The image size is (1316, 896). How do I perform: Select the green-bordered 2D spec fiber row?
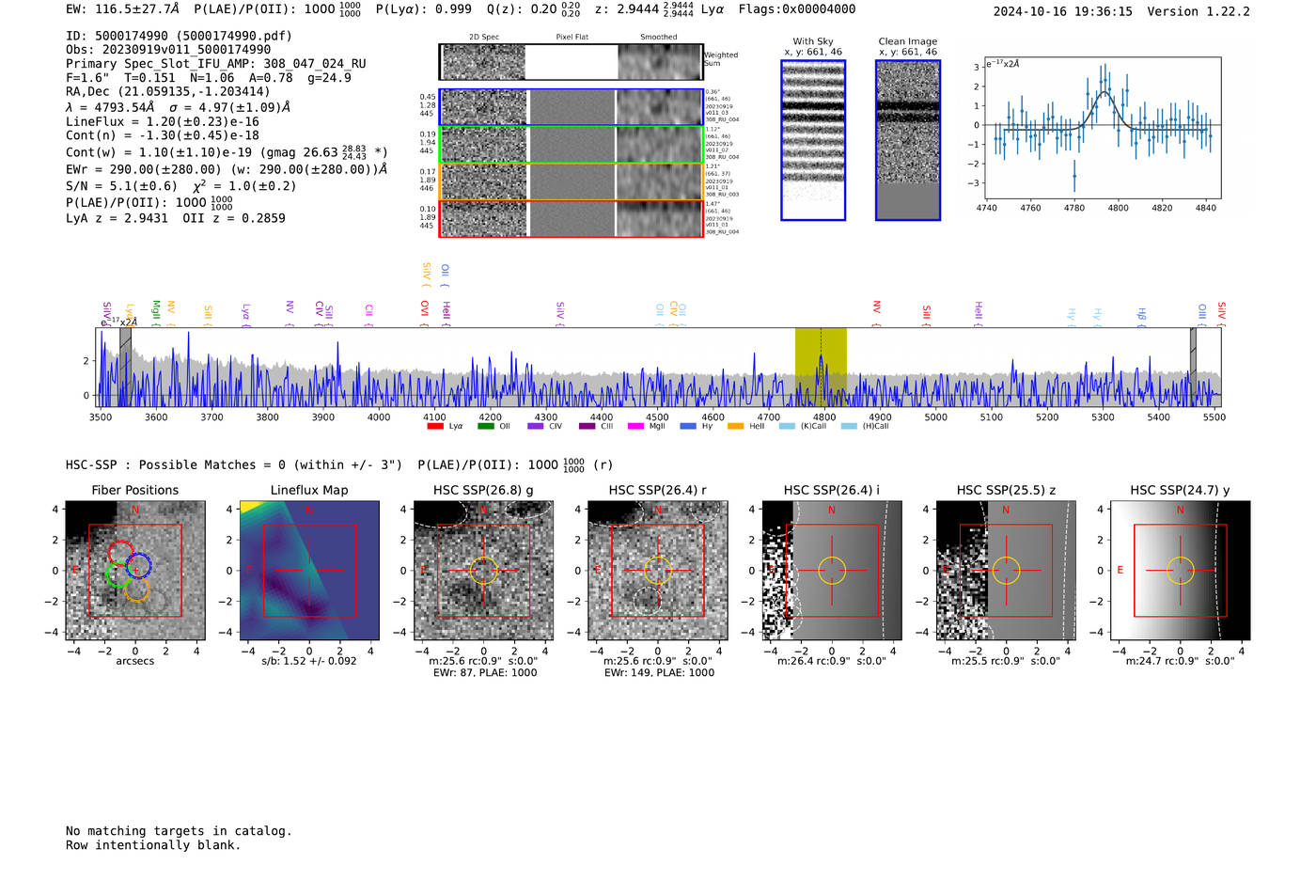571,144
